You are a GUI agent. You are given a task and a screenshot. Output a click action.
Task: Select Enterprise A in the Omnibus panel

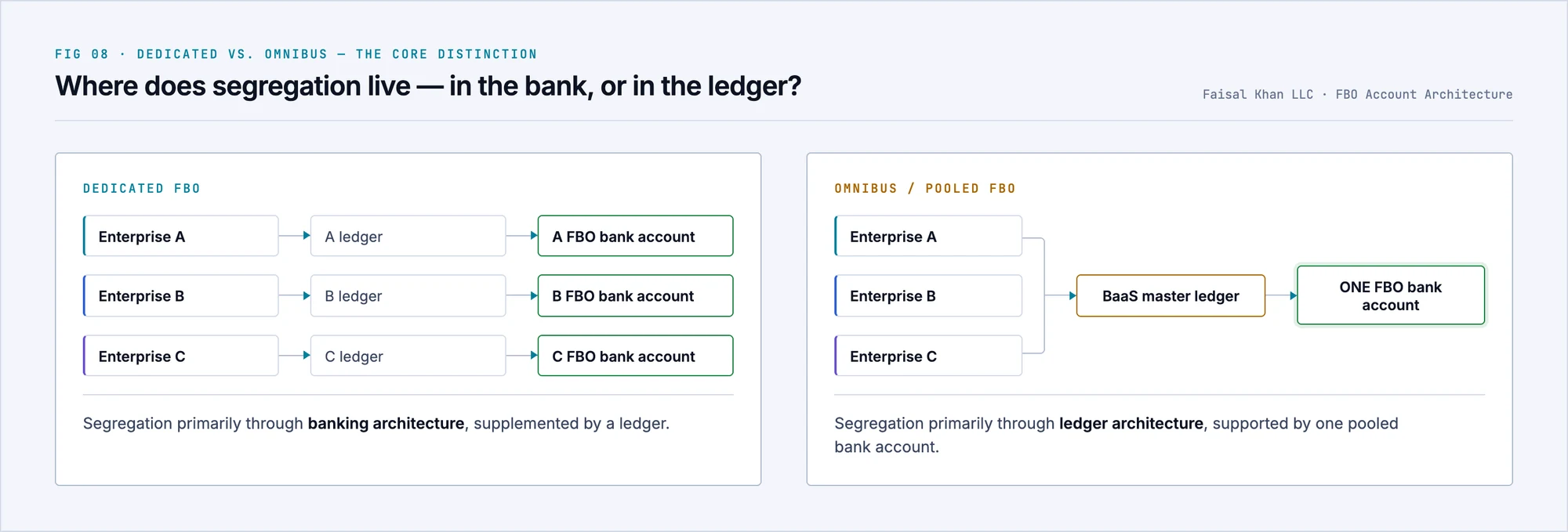click(x=928, y=236)
